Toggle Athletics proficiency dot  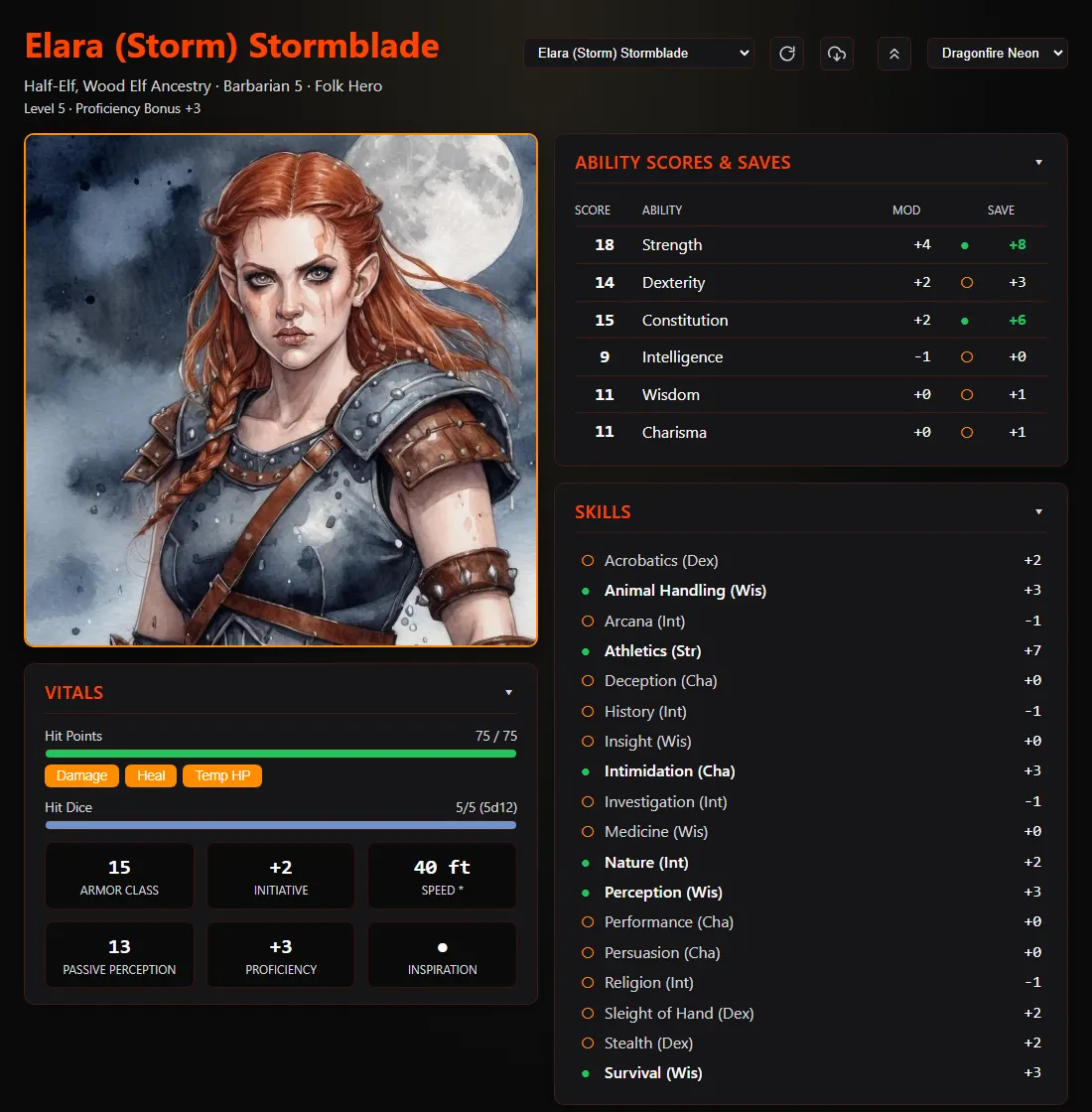(x=586, y=651)
